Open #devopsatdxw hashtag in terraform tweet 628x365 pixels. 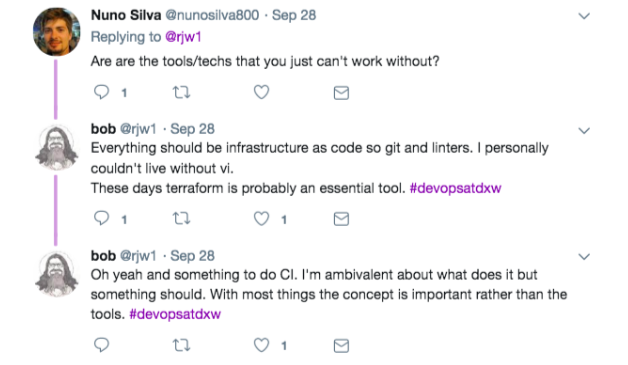455,188
